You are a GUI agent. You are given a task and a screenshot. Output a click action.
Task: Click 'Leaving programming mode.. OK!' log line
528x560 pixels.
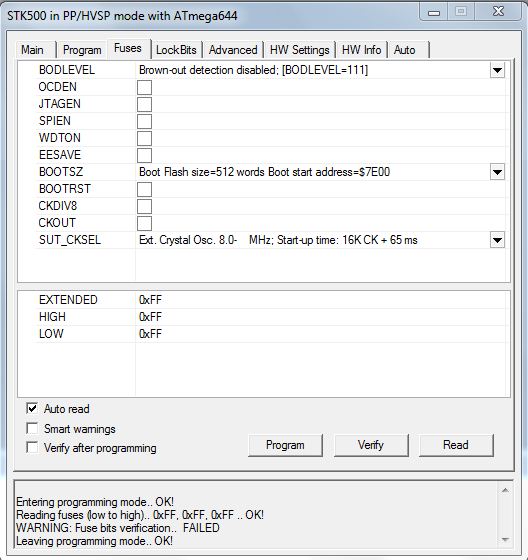pyautogui.click(x=95, y=541)
